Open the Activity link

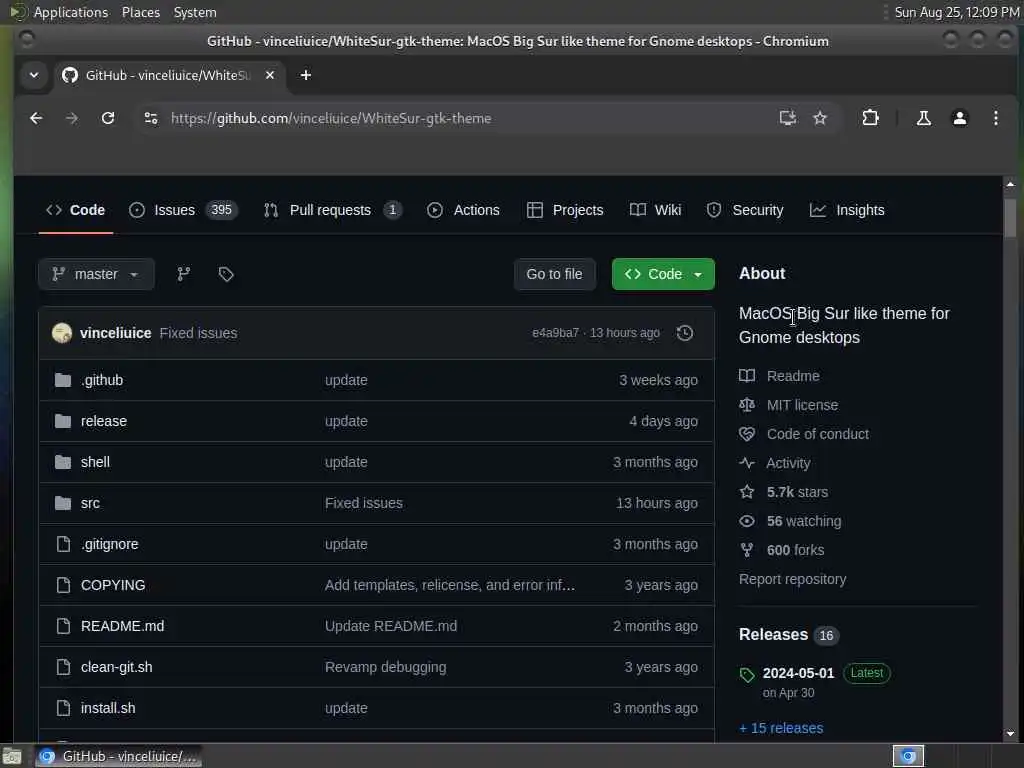click(788, 463)
